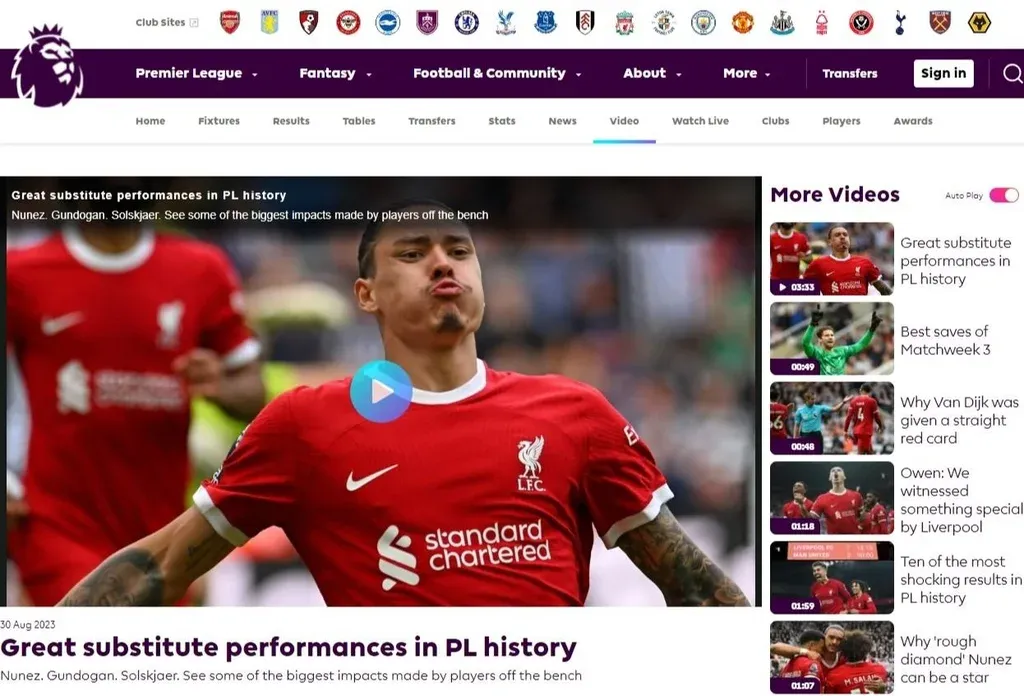The image size is (1024, 696).
Task: Open the Liverpool club crest link
Action: [624, 22]
